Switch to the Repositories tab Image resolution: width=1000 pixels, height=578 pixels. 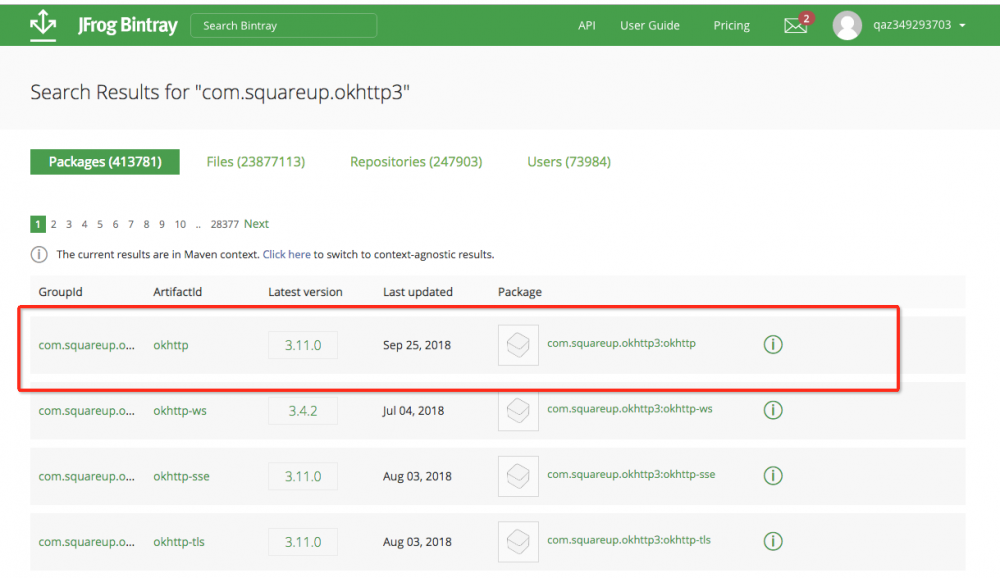[x=416, y=162]
